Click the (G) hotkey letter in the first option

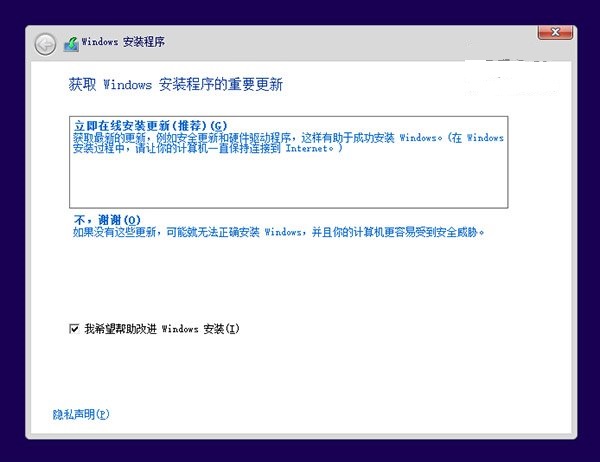218,124
